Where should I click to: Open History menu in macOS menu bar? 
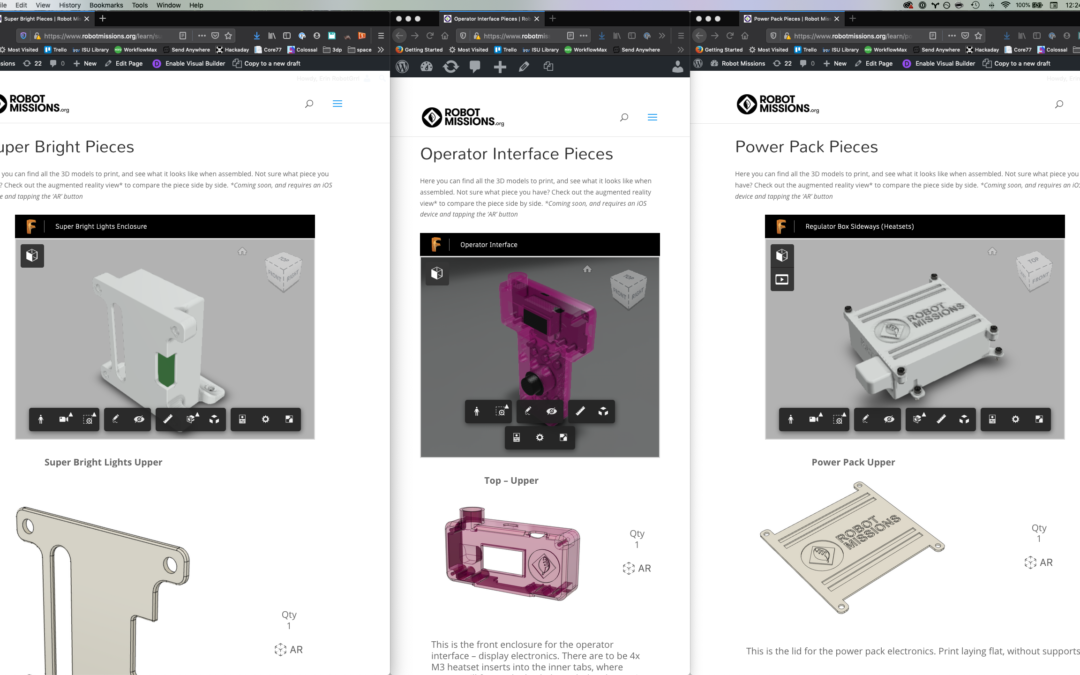pyautogui.click(x=70, y=5)
